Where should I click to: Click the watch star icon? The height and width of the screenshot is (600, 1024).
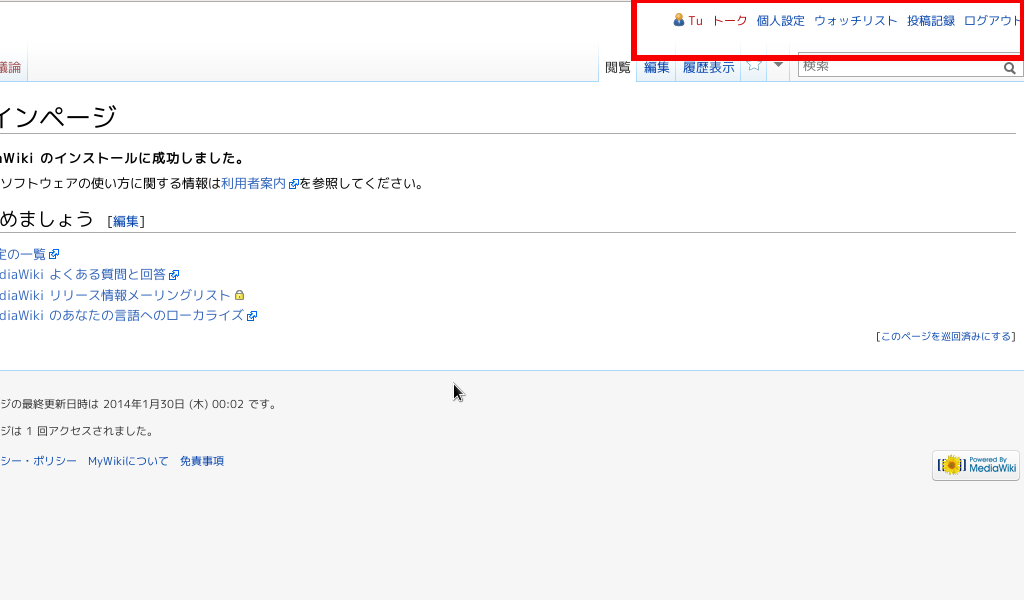click(754, 65)
